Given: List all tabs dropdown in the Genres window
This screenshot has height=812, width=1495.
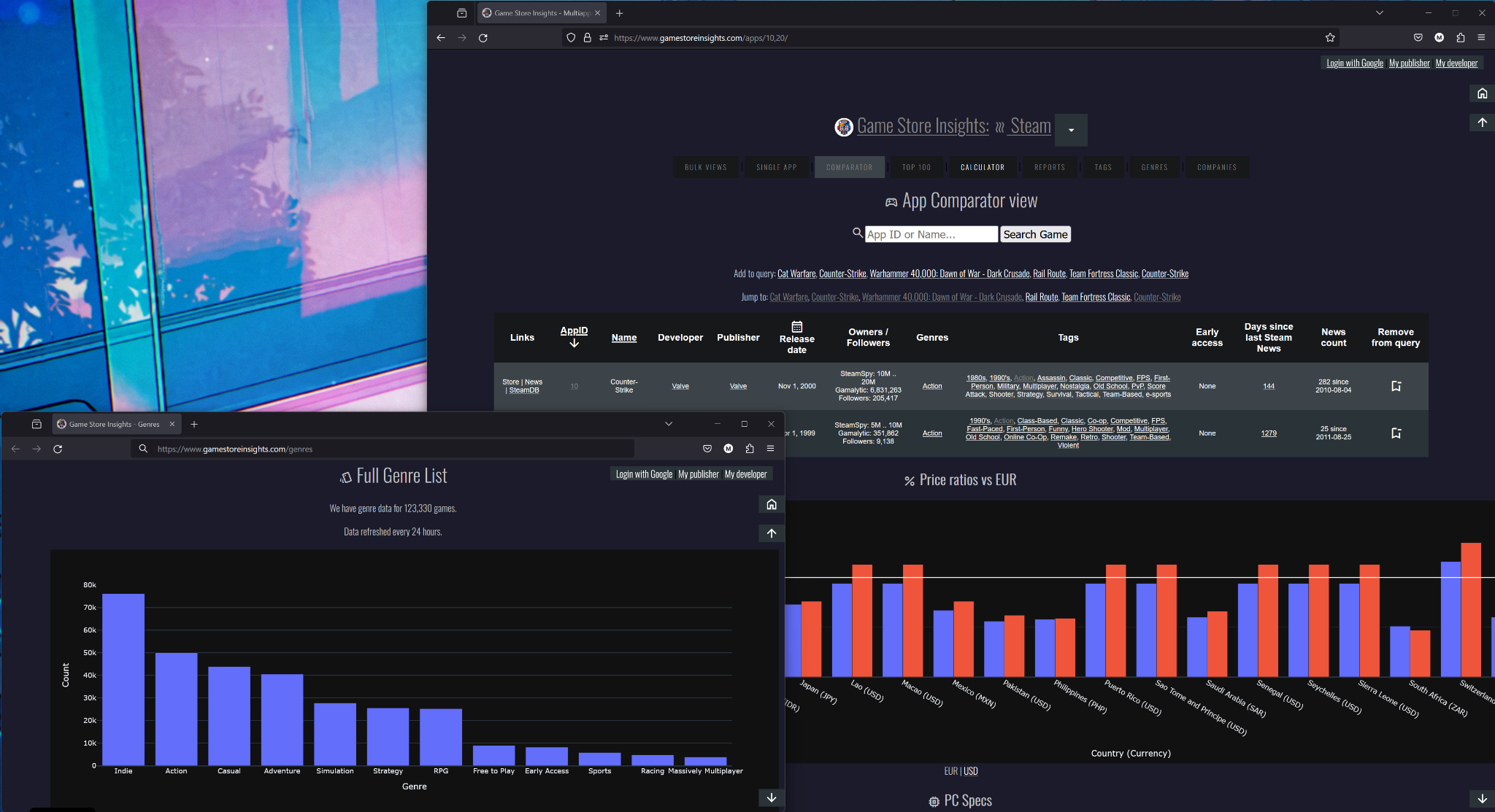Looking at the screenshot, I should pyautogui.click(x=668, y=424).
